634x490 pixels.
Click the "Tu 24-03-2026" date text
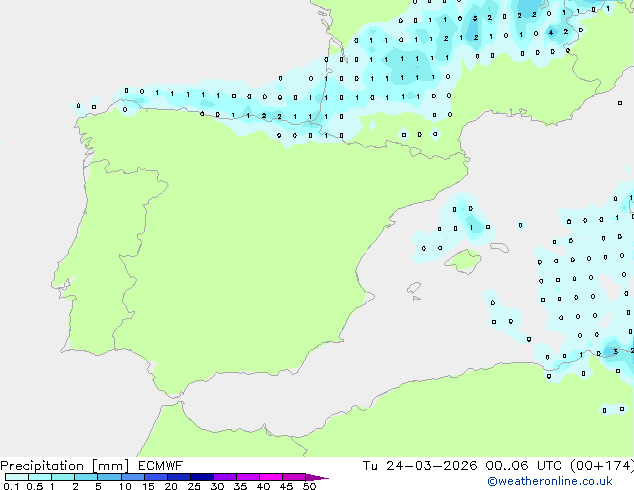(420, 466)
